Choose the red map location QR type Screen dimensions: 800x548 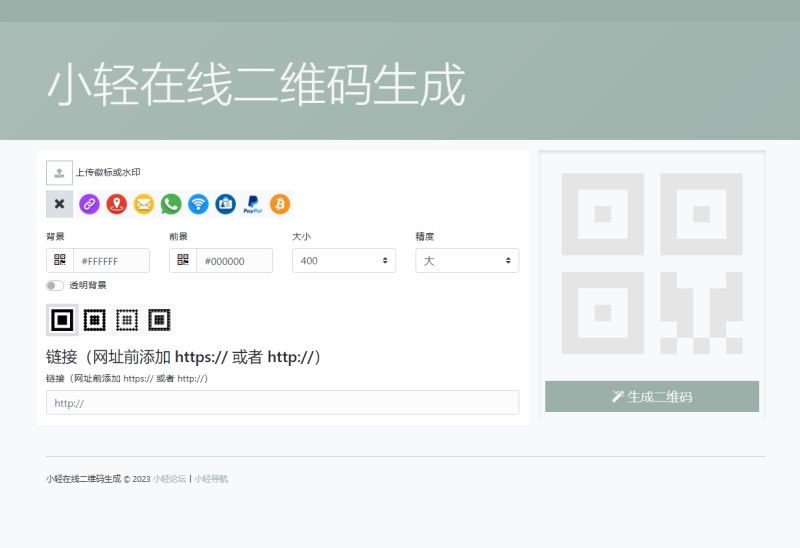pos(116,204)
